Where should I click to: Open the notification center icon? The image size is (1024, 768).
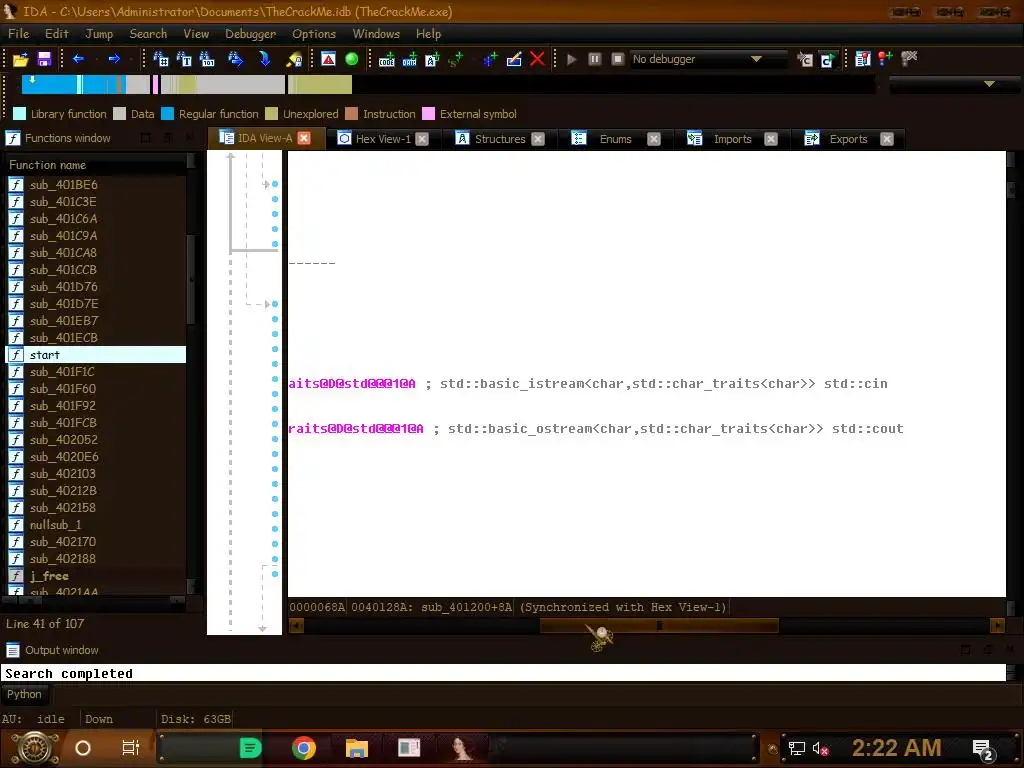pos(983,750)
